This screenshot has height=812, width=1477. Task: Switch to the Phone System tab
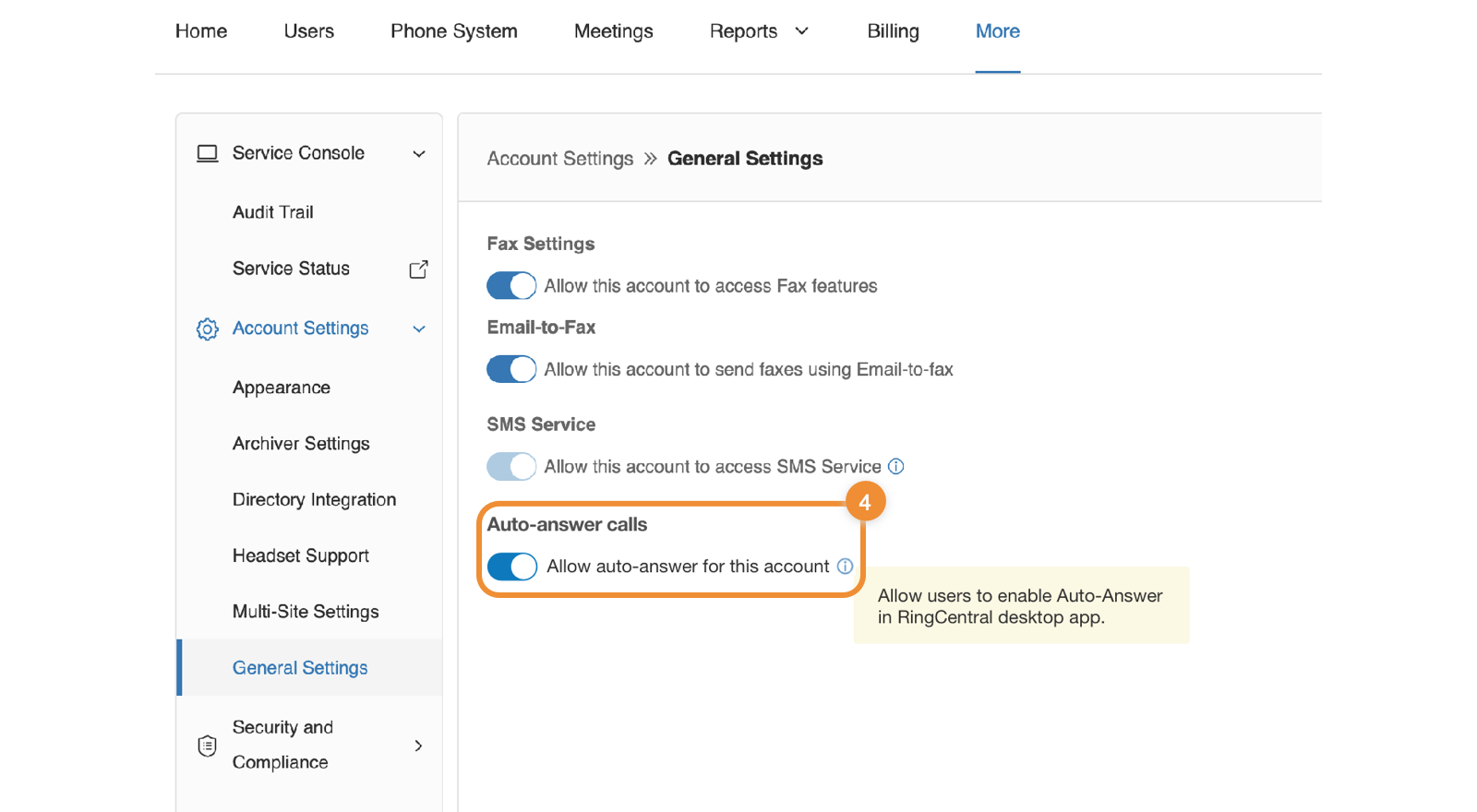point(453,31)
